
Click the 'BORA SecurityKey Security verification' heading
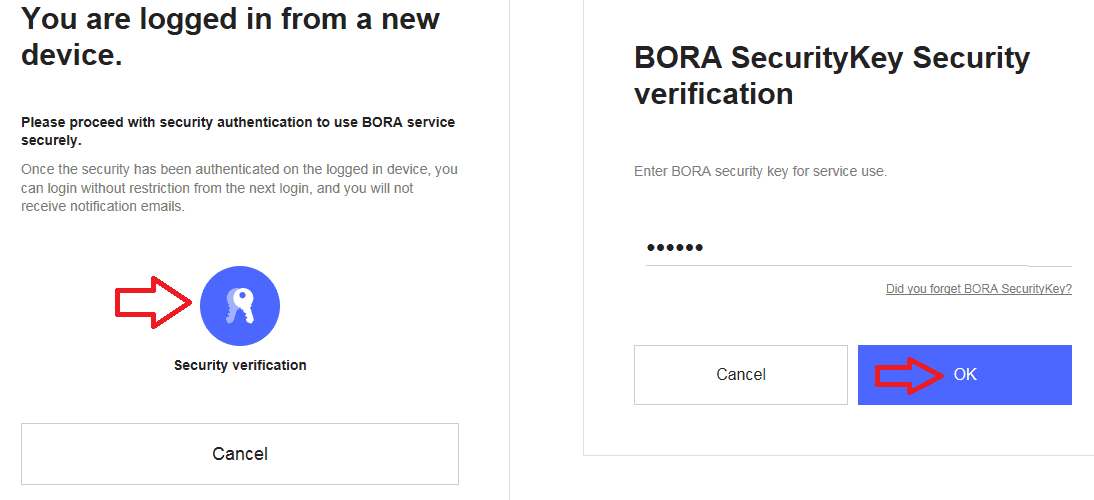click(x=832, y=75)
